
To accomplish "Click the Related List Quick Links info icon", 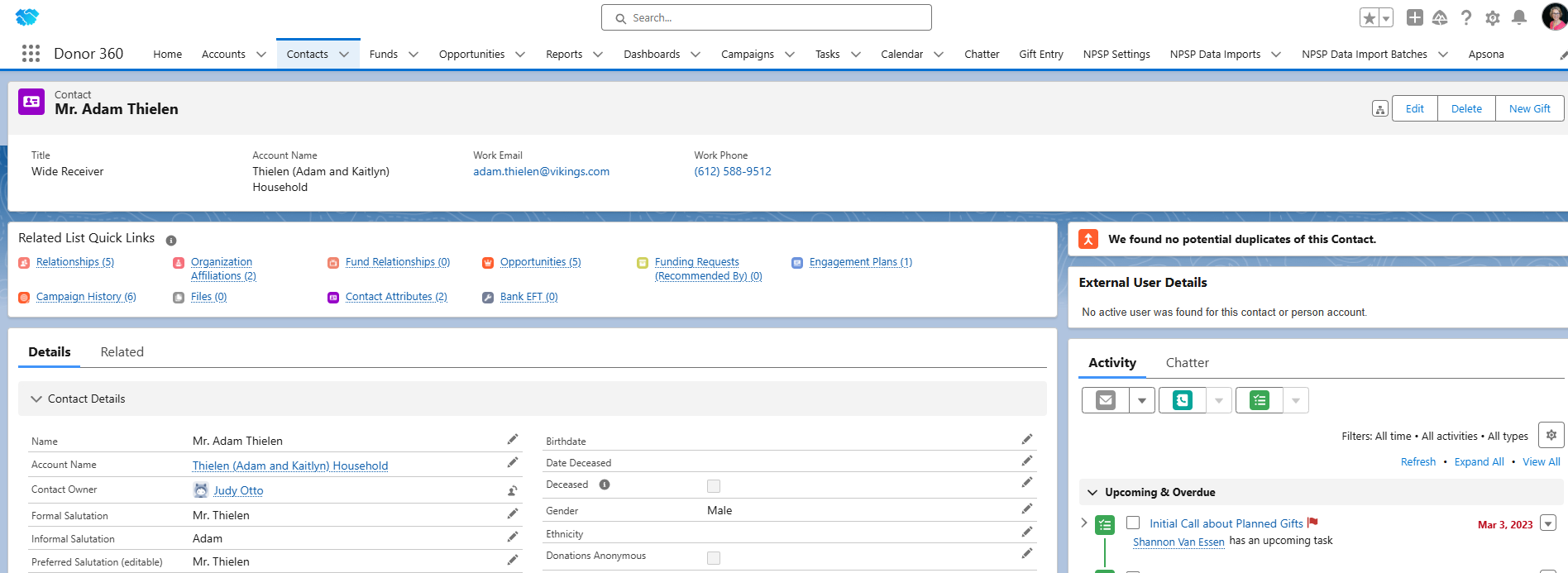I will (171, 241).
